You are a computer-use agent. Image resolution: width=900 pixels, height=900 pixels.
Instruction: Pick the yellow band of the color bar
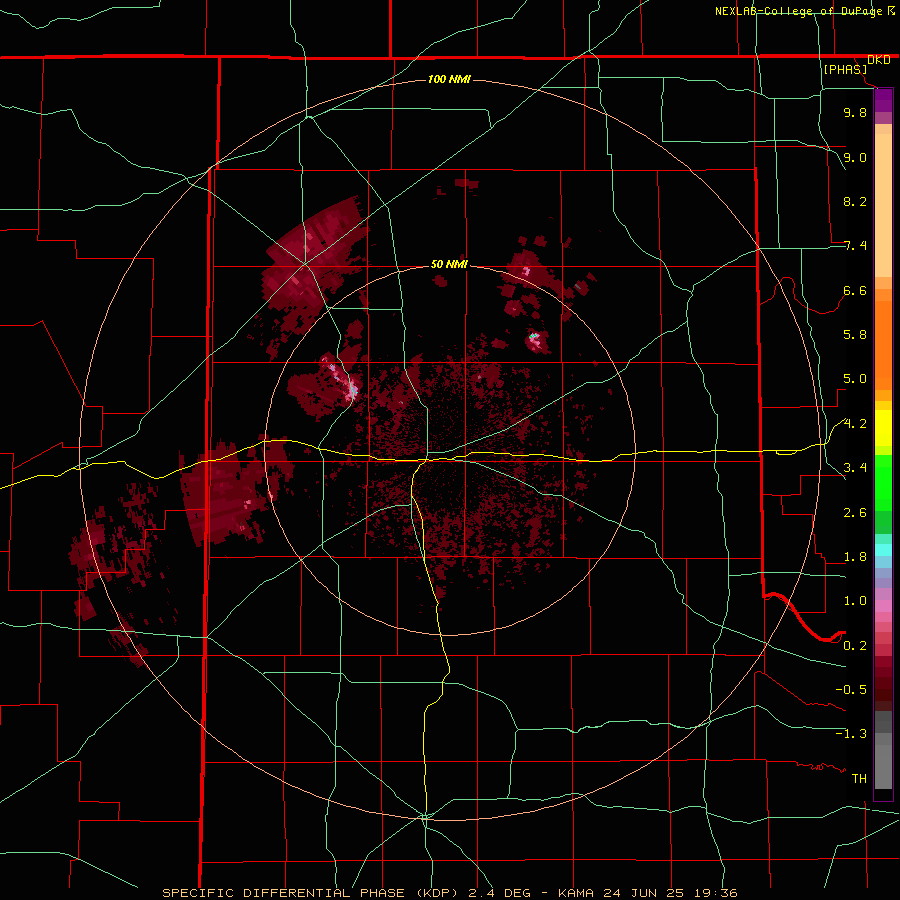[883, 428]
